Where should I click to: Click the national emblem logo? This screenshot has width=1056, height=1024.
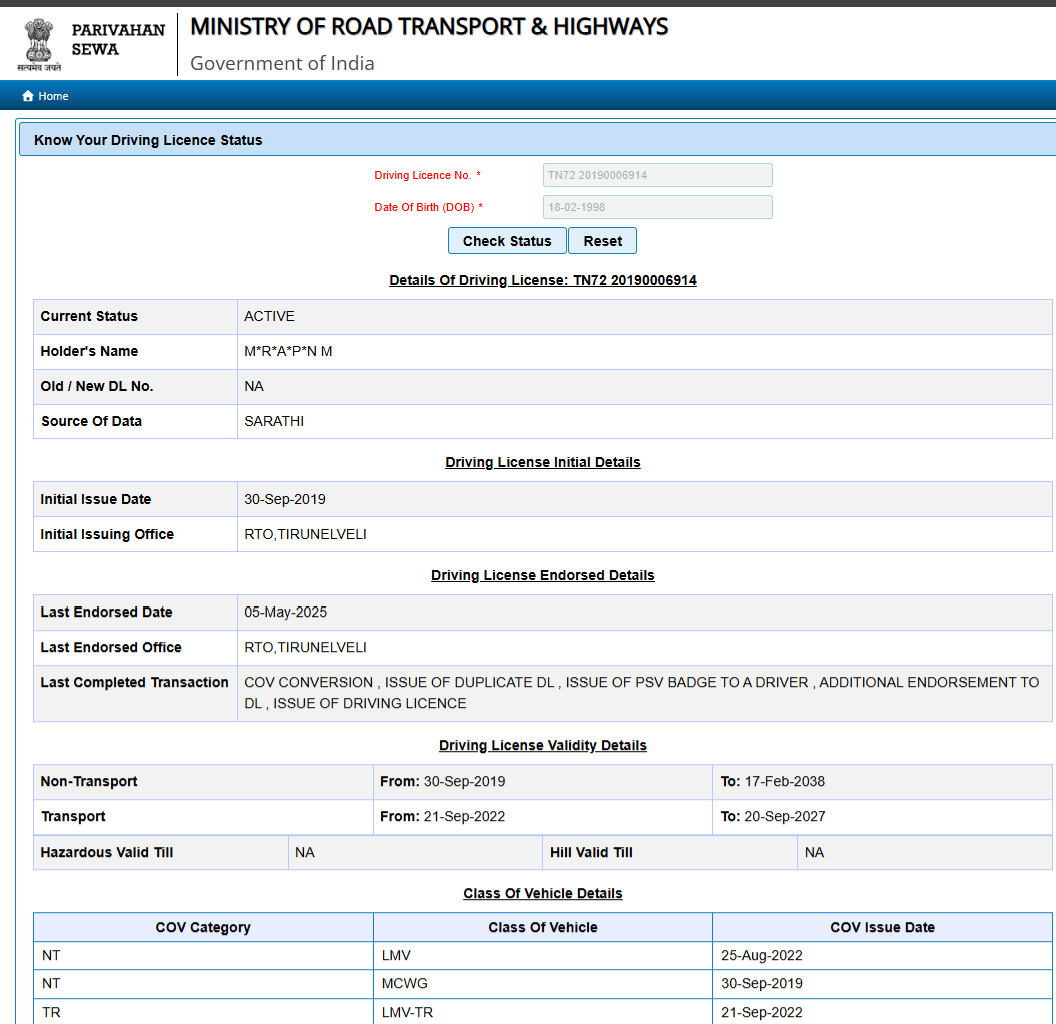point(39,44)
